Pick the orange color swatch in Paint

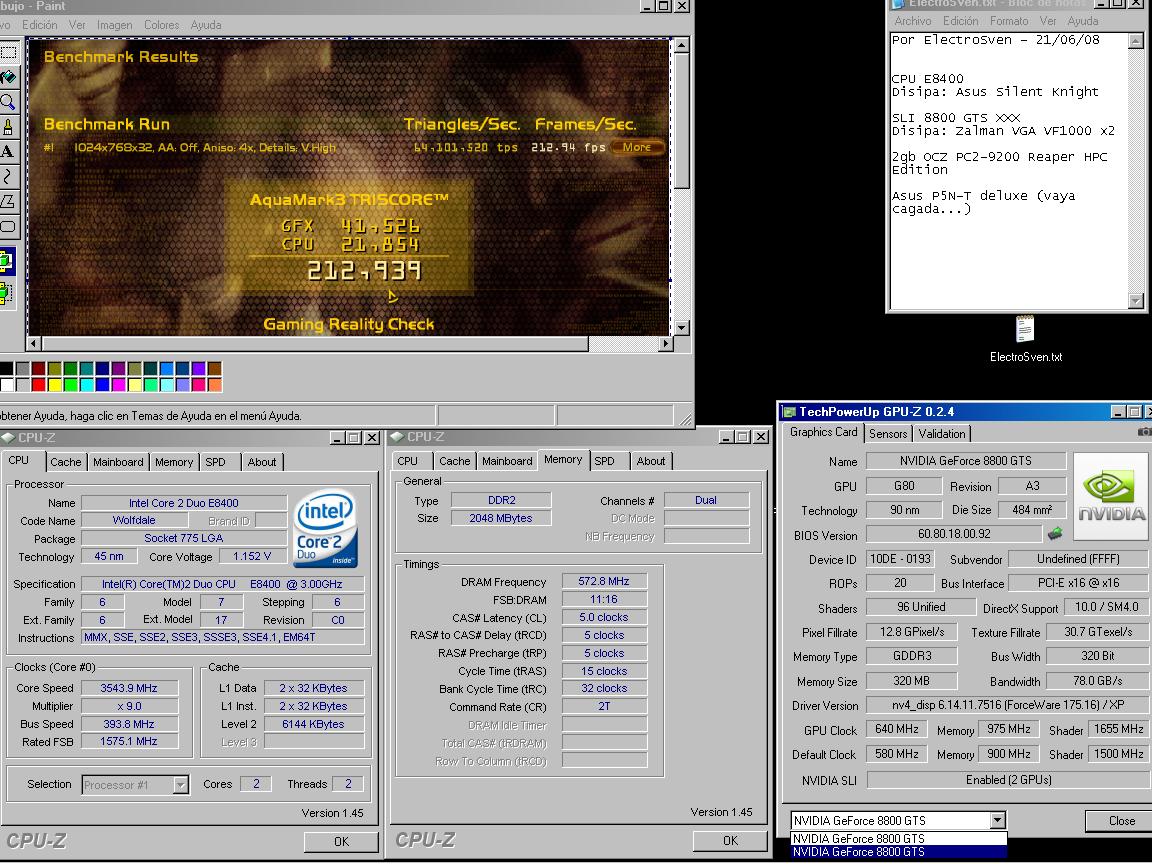click(x=215, y=384)
